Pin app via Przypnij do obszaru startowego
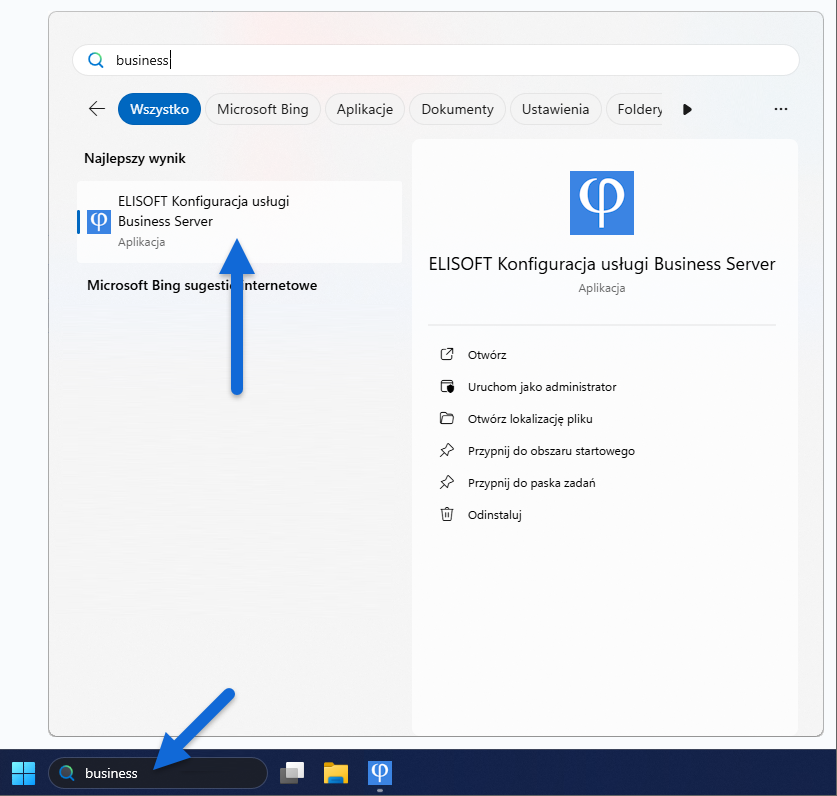 coord(550,451)
